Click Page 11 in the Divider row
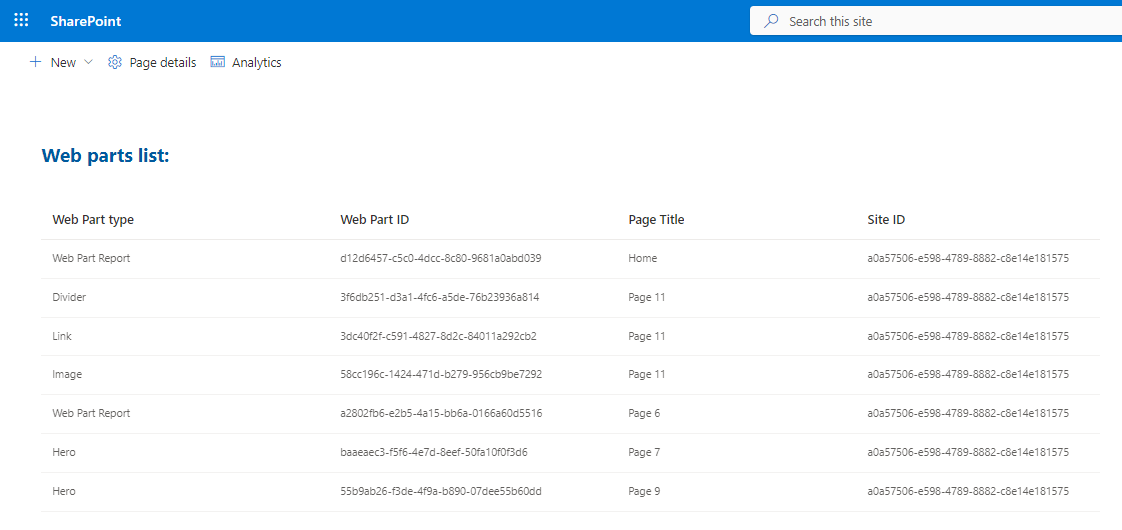Screen dimensions: 1122x530 pyautogui.click(x=647, y=297)
